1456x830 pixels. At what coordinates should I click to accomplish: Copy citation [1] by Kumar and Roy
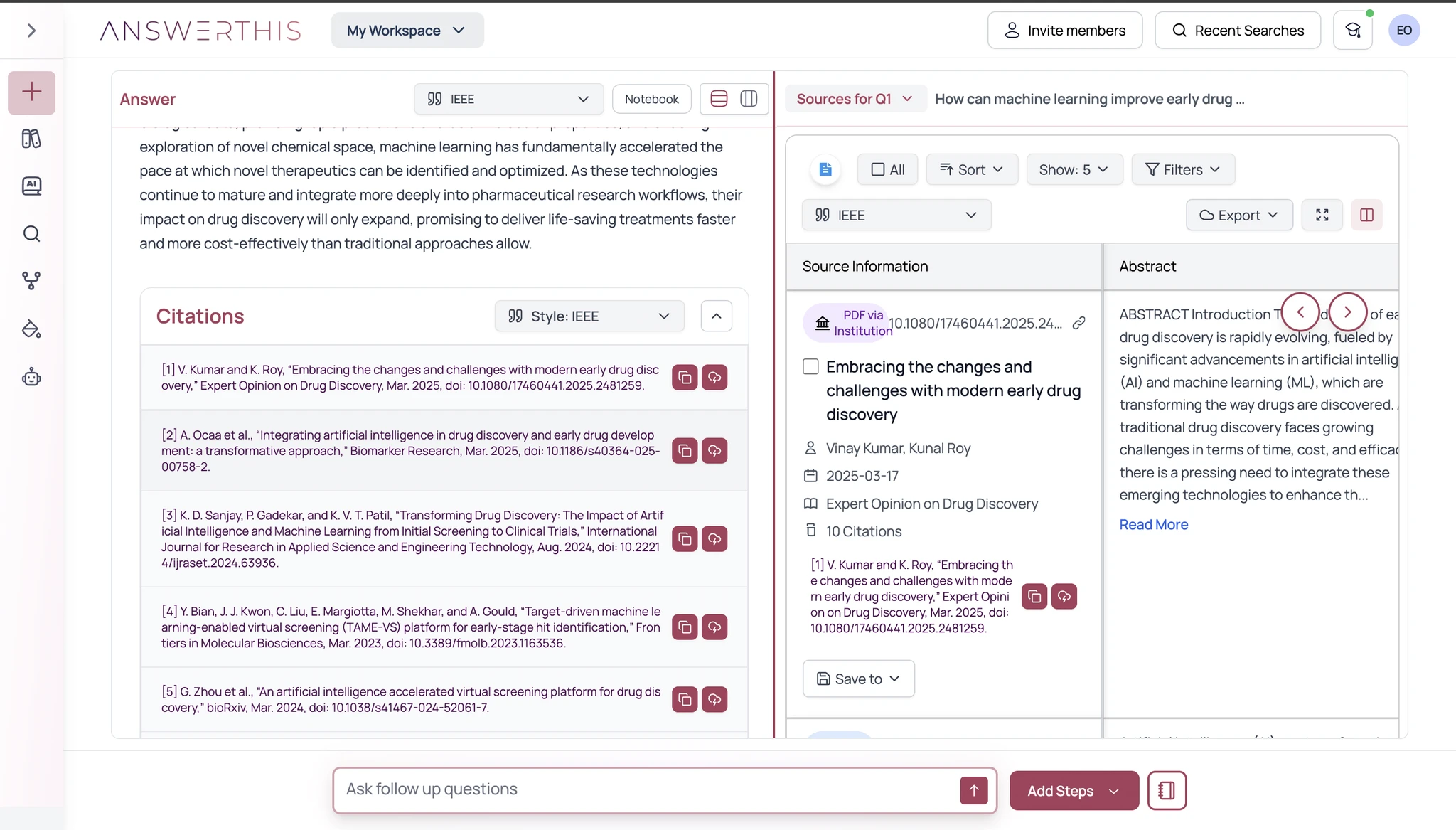685,378
